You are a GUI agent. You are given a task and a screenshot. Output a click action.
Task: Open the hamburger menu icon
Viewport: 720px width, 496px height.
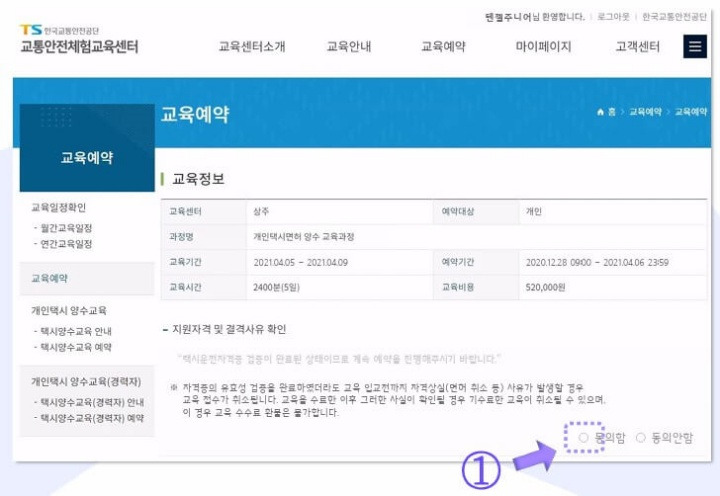pos(695,46)
